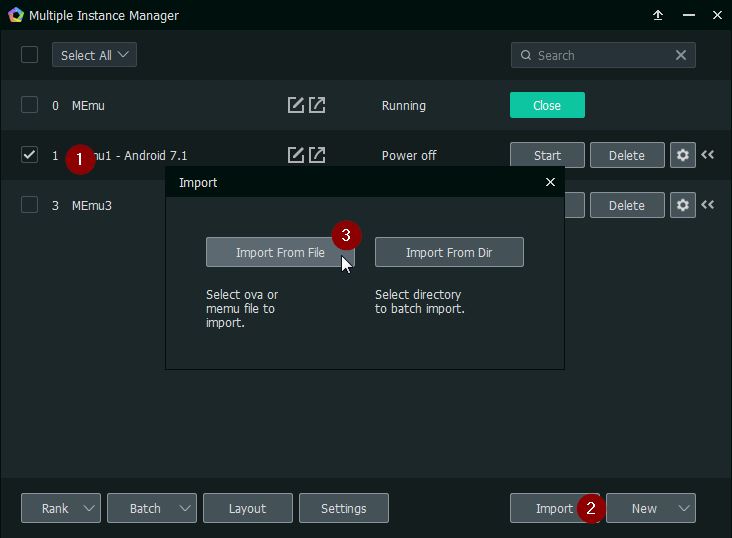The height and width of the screenshot is (538, 732).
Task: Click the Batch button label
Action: click(145, 509)
